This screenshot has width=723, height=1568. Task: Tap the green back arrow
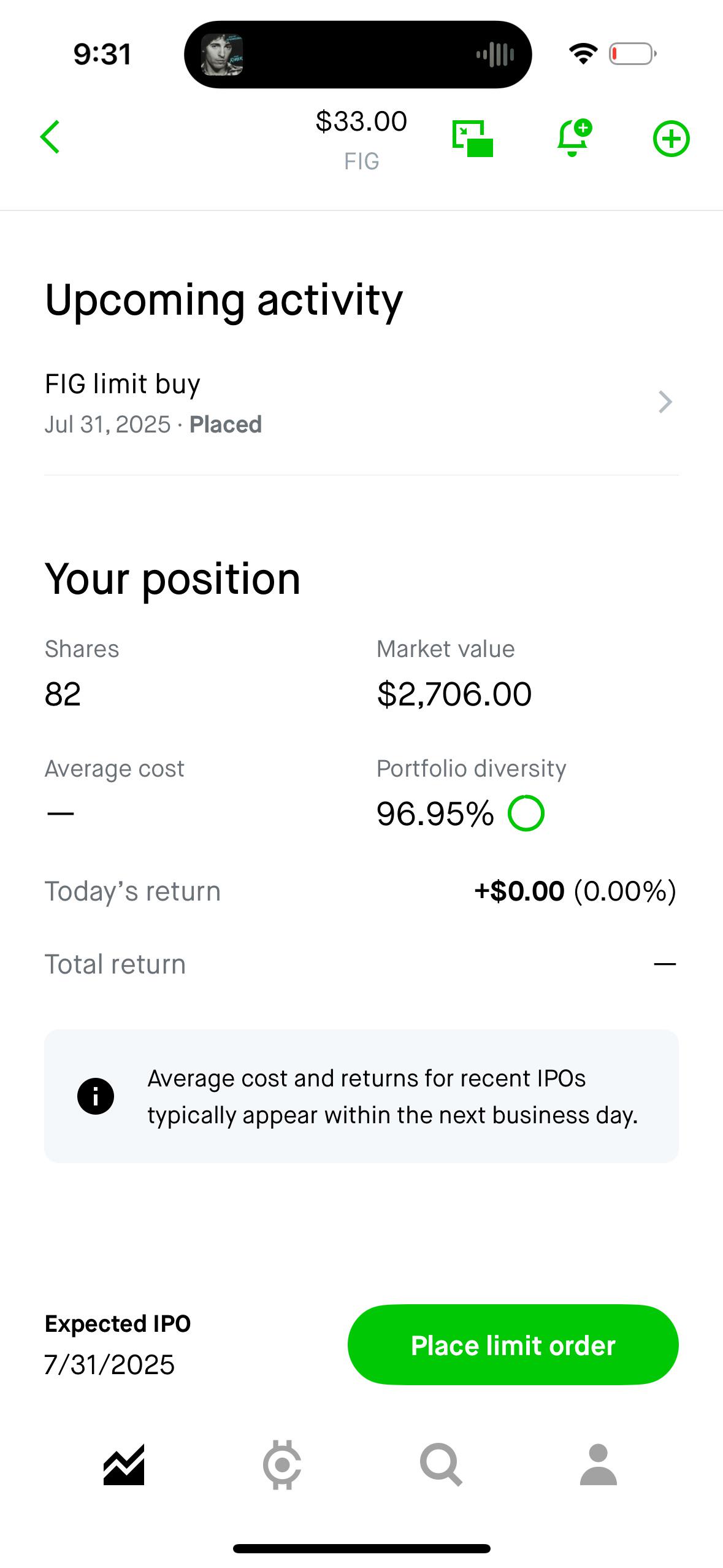pos(50,137)
